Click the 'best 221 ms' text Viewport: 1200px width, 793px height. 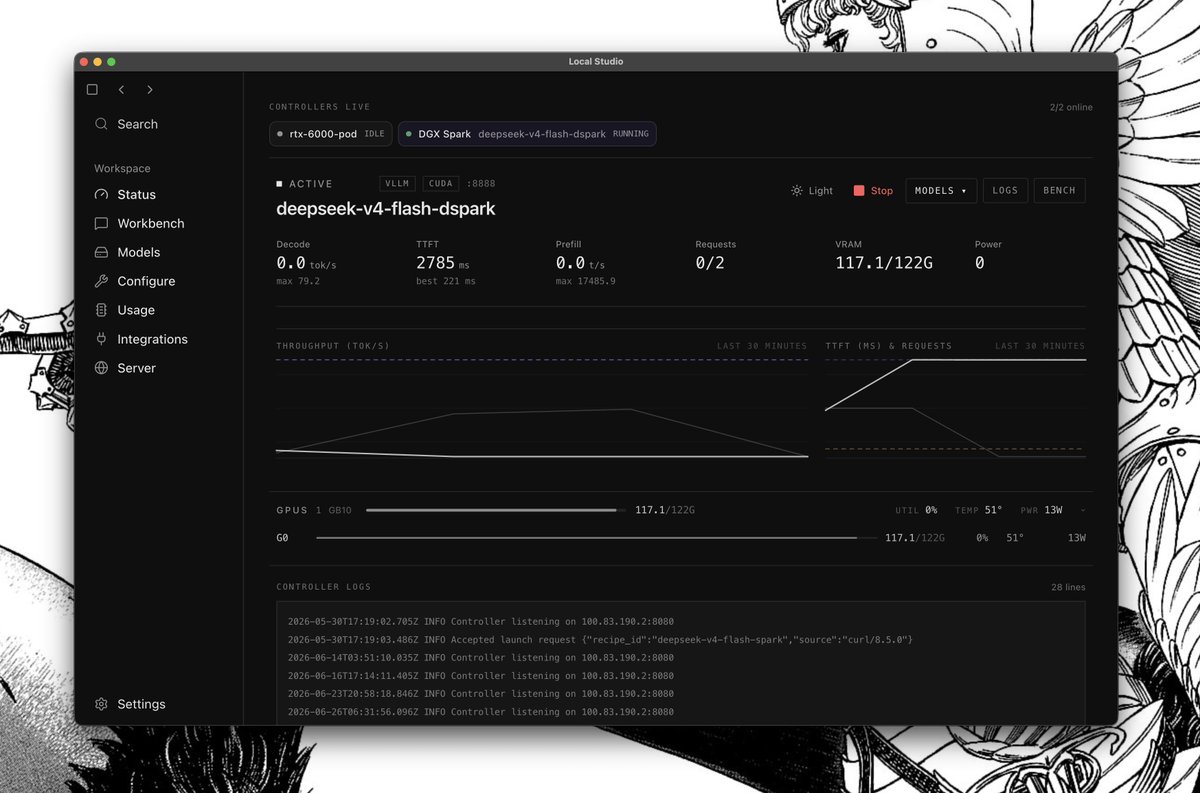click(446, 282)
